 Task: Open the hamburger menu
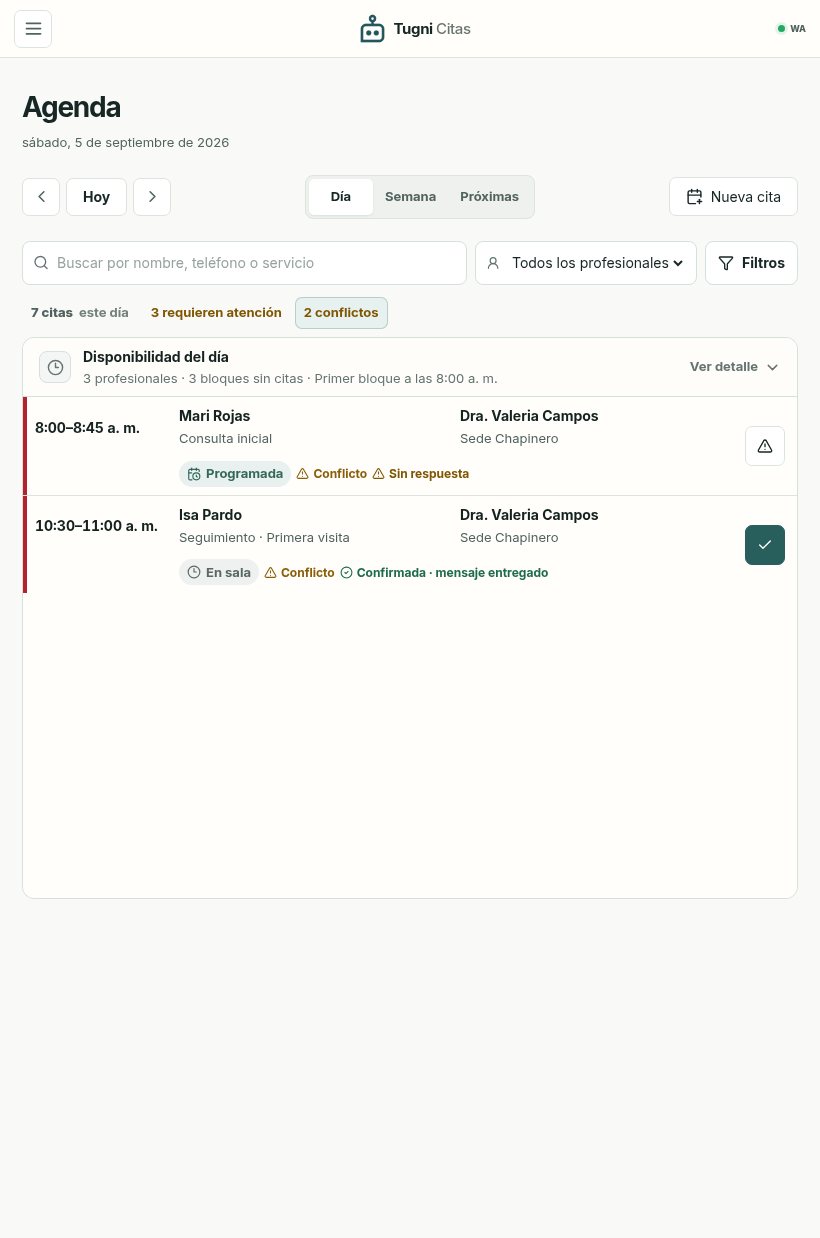click(33, 29)
